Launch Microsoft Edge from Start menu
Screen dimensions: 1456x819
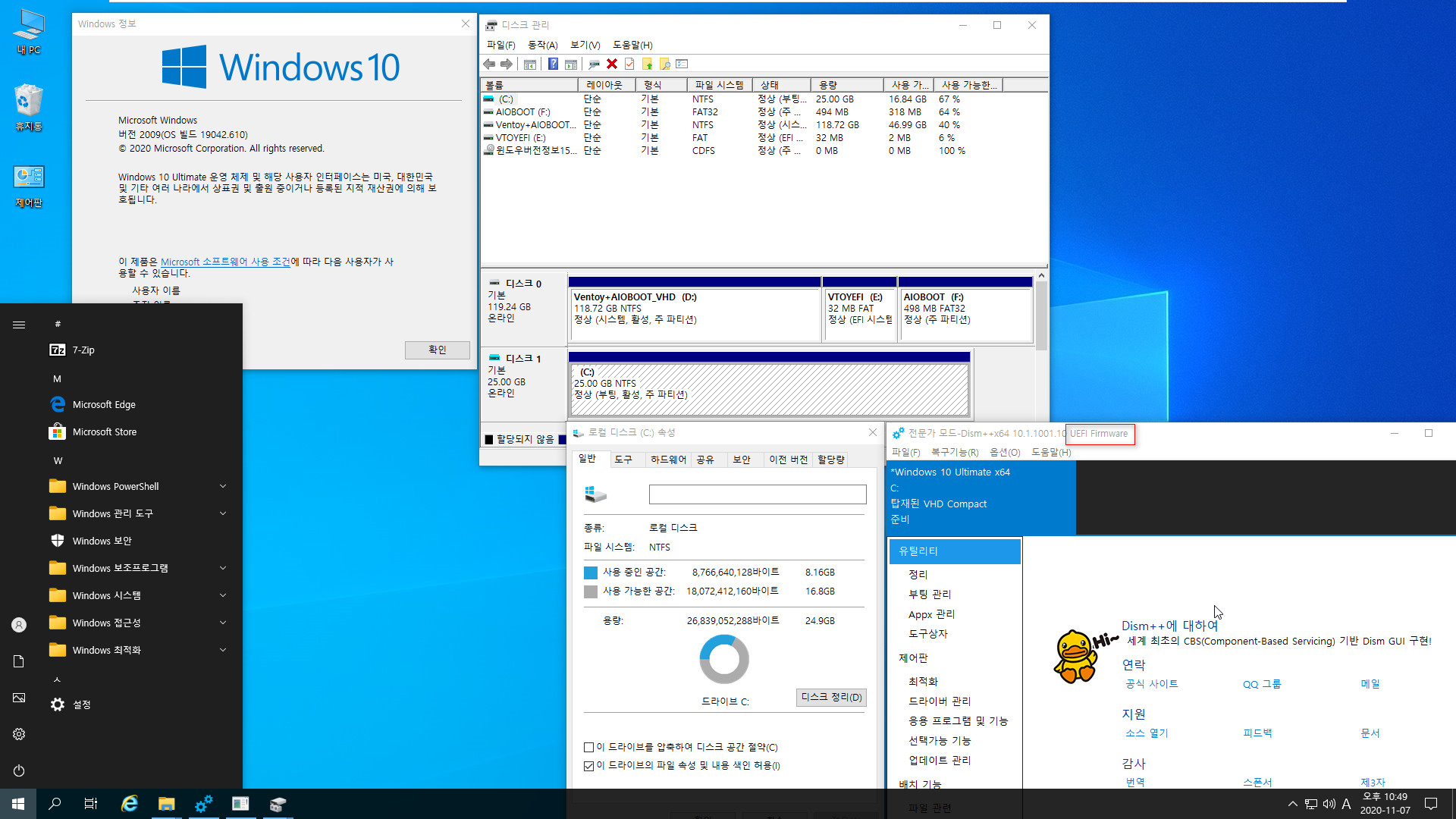[92, 405]
